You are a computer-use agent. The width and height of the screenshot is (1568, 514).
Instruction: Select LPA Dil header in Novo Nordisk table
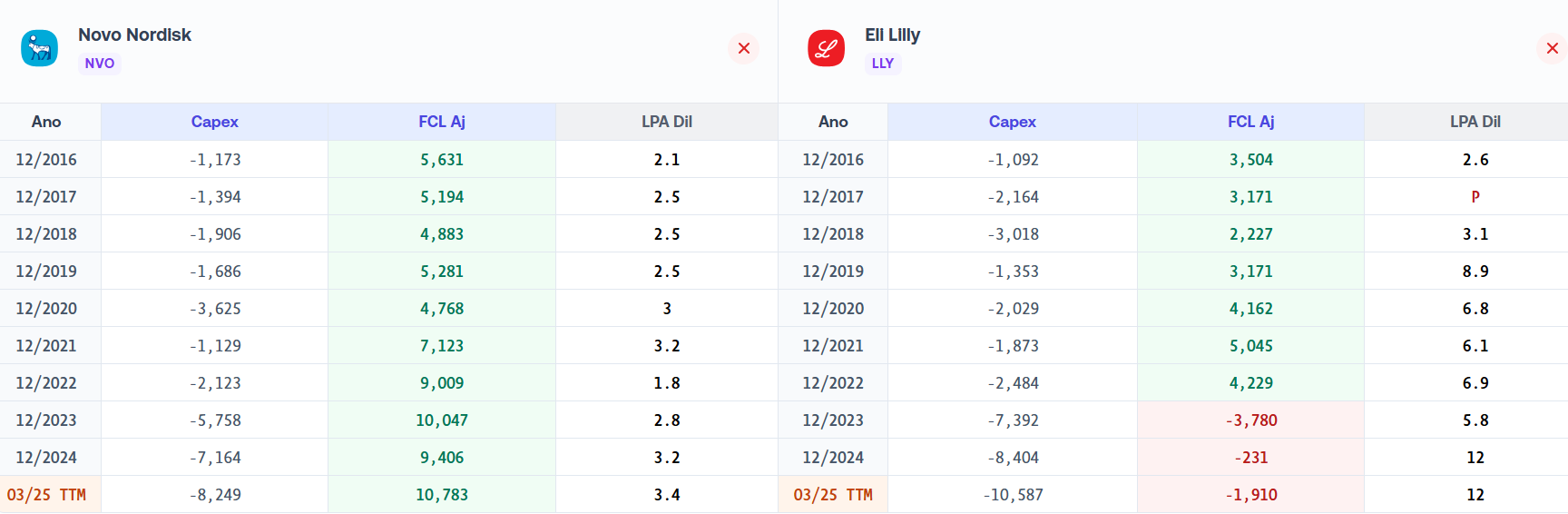(667, 122)
